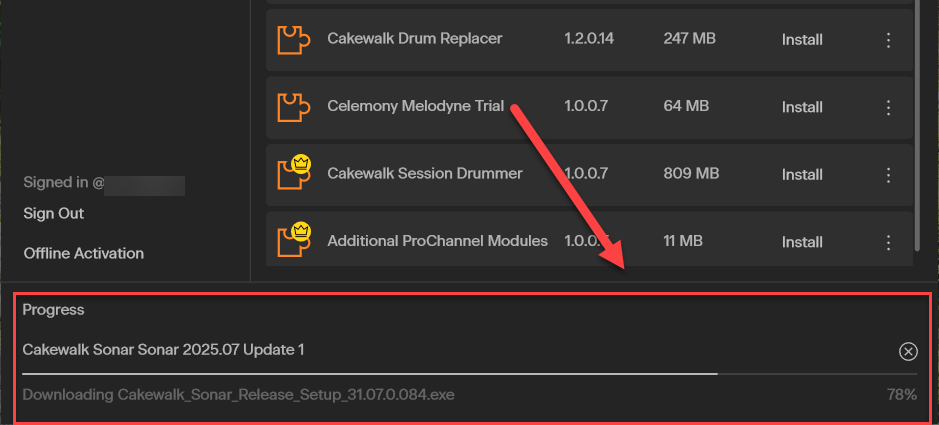Click the Cakewalk Drum Replacer puzzle icon
The height and width of the screenshot is (425, 939).
293,40
